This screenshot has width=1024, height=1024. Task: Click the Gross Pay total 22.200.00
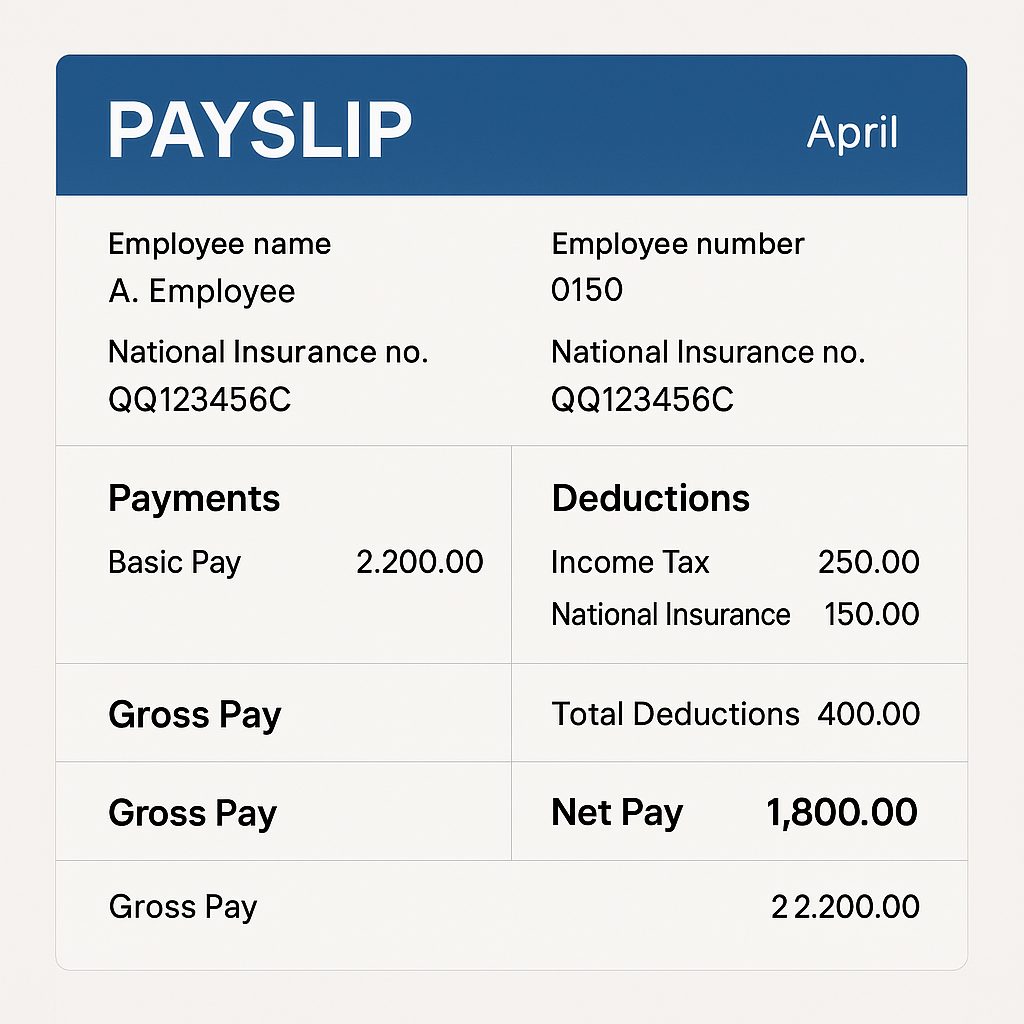845,907
